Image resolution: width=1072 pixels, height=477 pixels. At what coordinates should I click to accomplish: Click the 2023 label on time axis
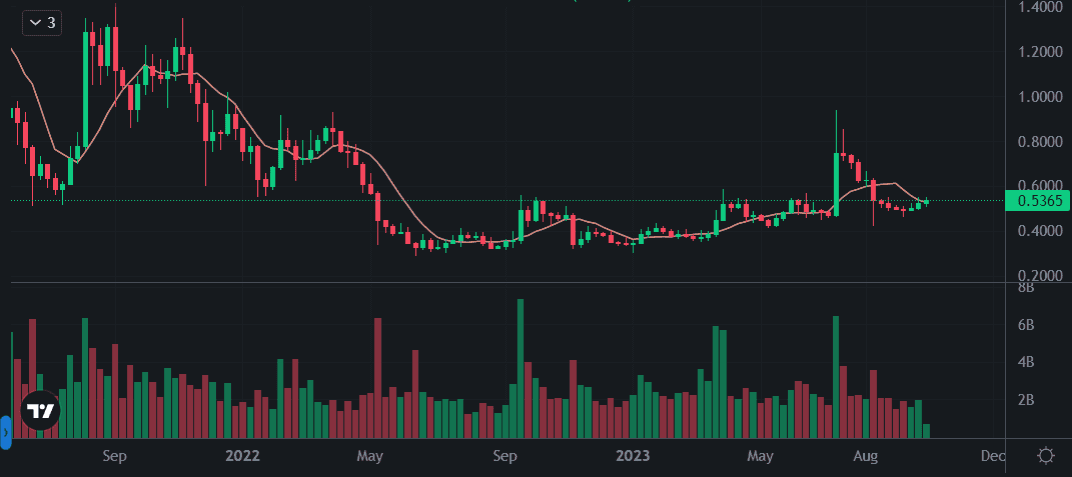pos(633,456)
